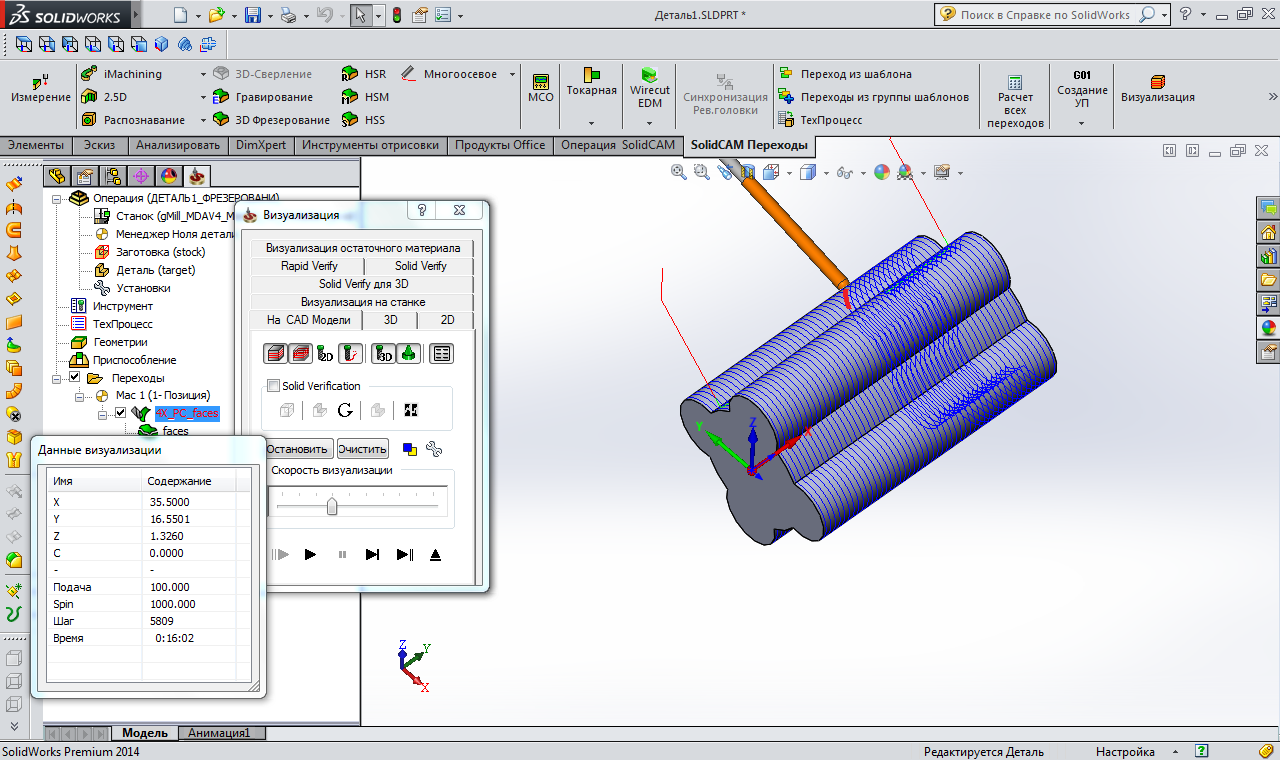This screenshot has height=760, width=1280.
Task: Toggle the Переходы checkbox in the tree
Action: pos(74,378)
